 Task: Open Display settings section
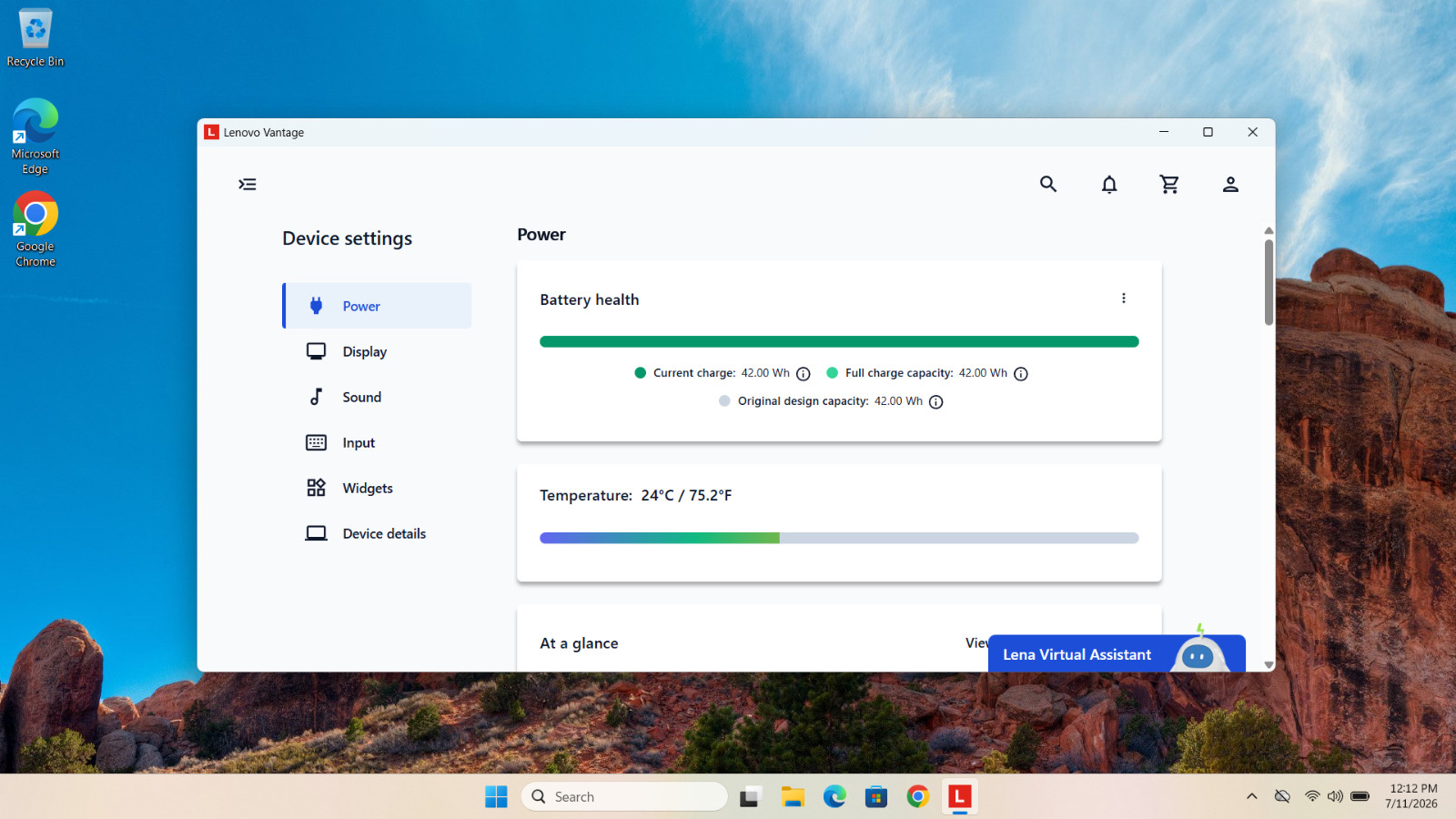[x=378, y=351]
